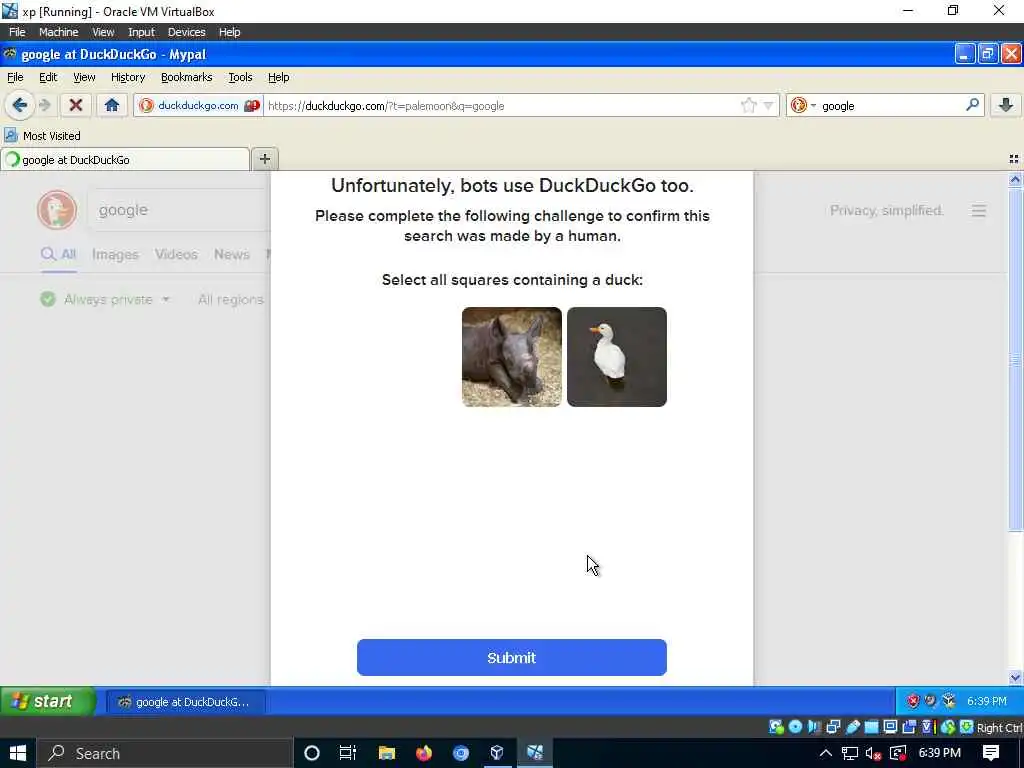The image size is (1024, 768).
Task: Select the white duck image square
Action: click(x=616, y=357)
